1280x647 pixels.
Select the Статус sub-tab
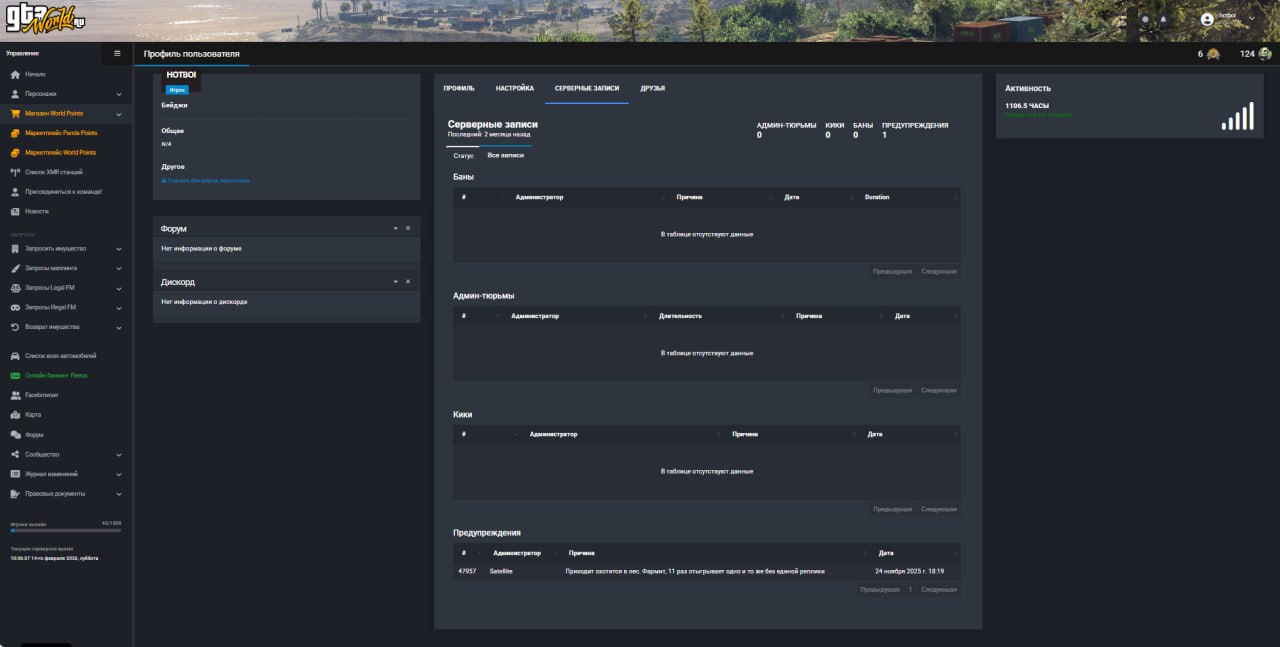[463, 156]
